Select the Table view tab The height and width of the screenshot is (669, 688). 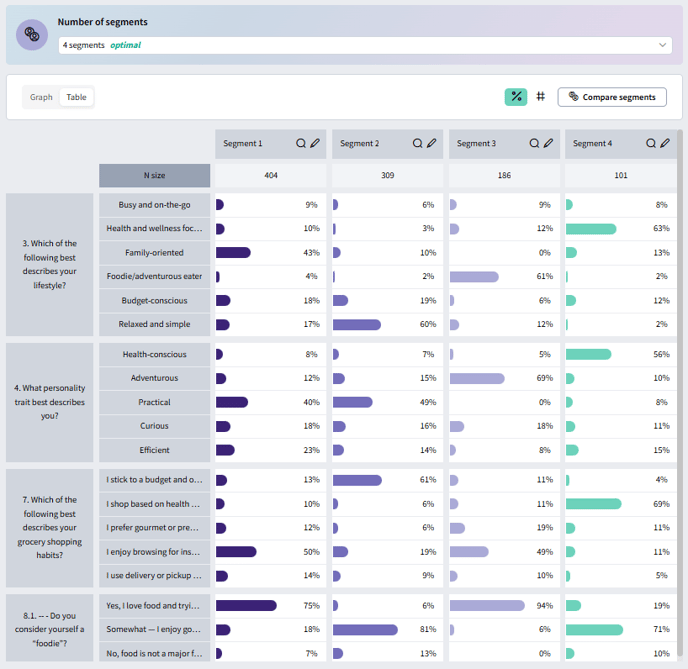tap(77, 97)
